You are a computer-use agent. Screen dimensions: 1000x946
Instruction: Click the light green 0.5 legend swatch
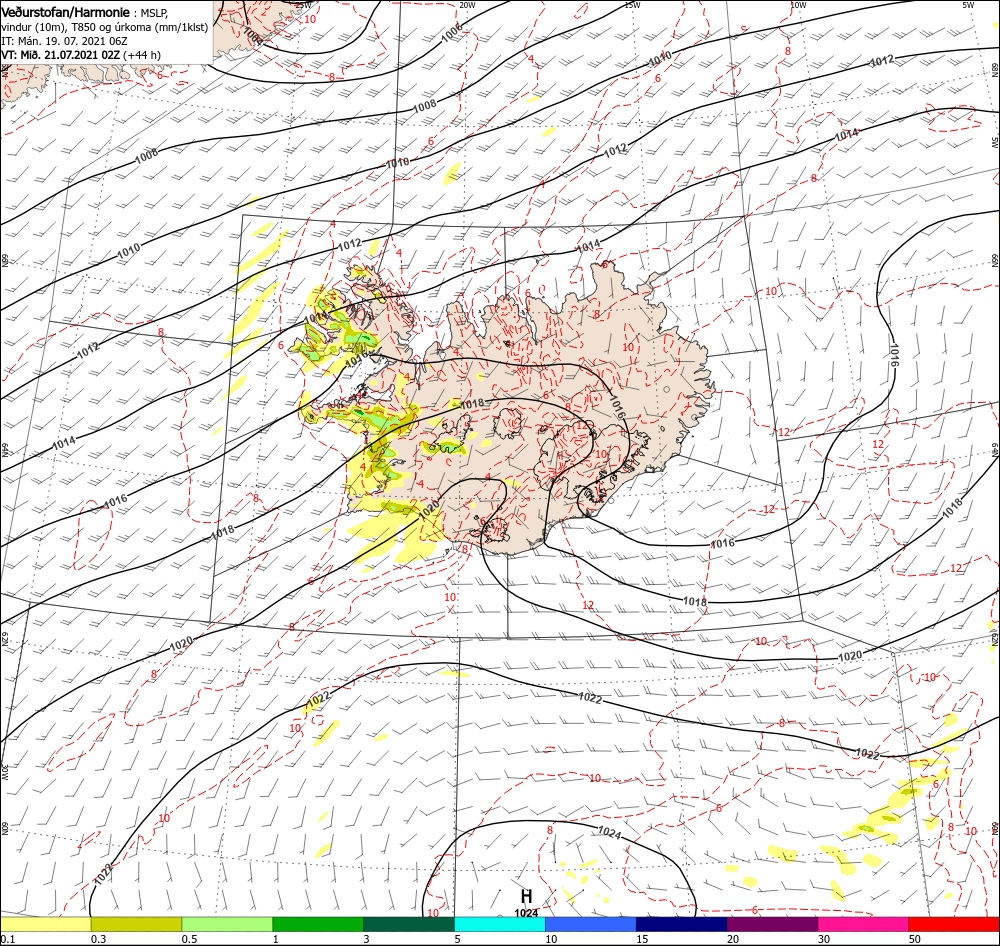227,924
